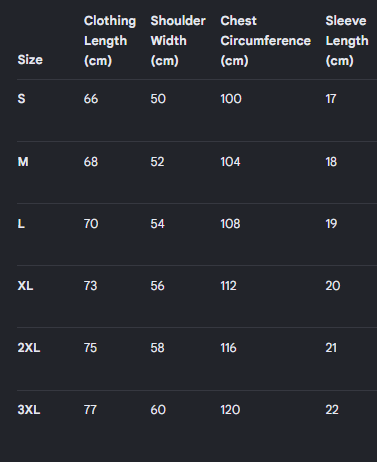Image resolution: width=377 pixels, height=462 pixels.
Task: Click chest circumference value 108
Action: tap(230, 224)
